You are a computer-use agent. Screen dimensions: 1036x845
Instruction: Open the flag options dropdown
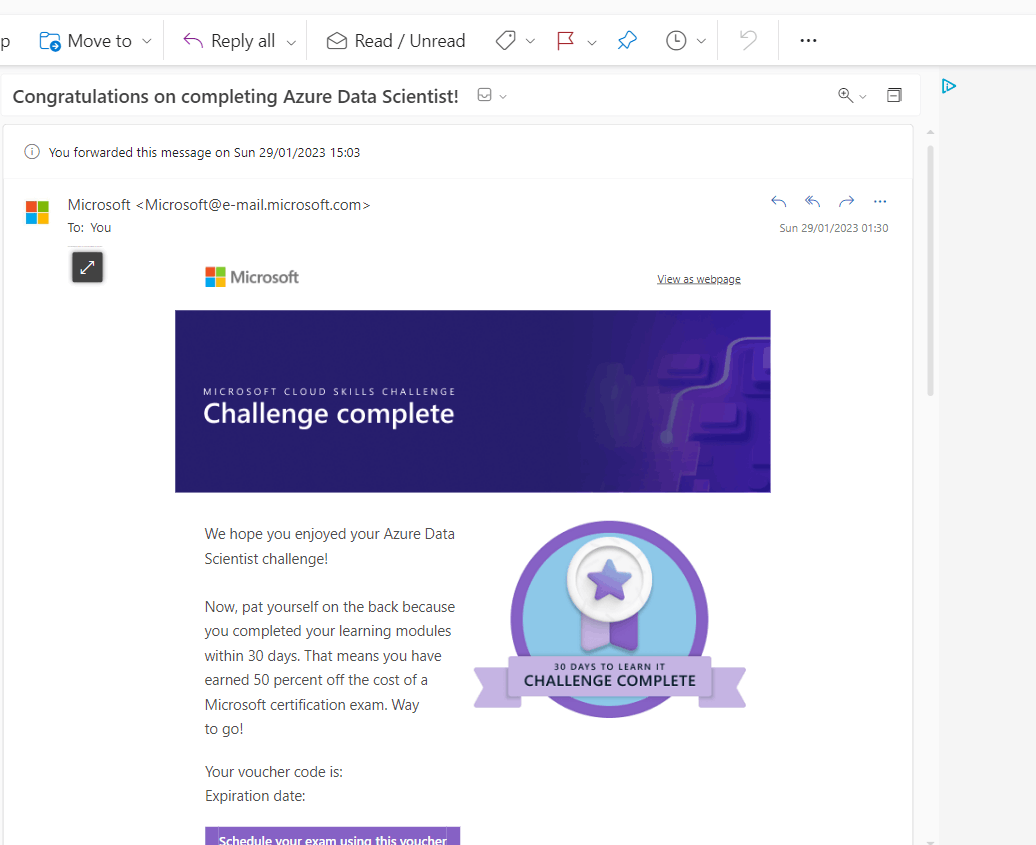pos(592,42)
